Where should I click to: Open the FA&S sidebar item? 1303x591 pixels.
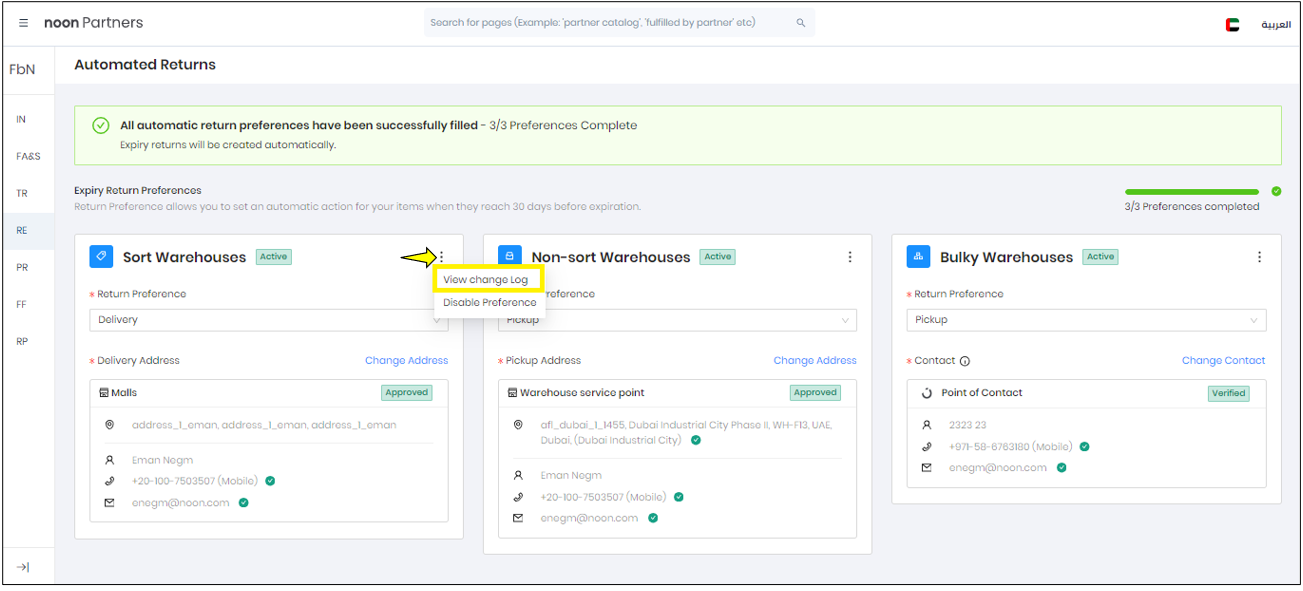click(x=28, y=156)
